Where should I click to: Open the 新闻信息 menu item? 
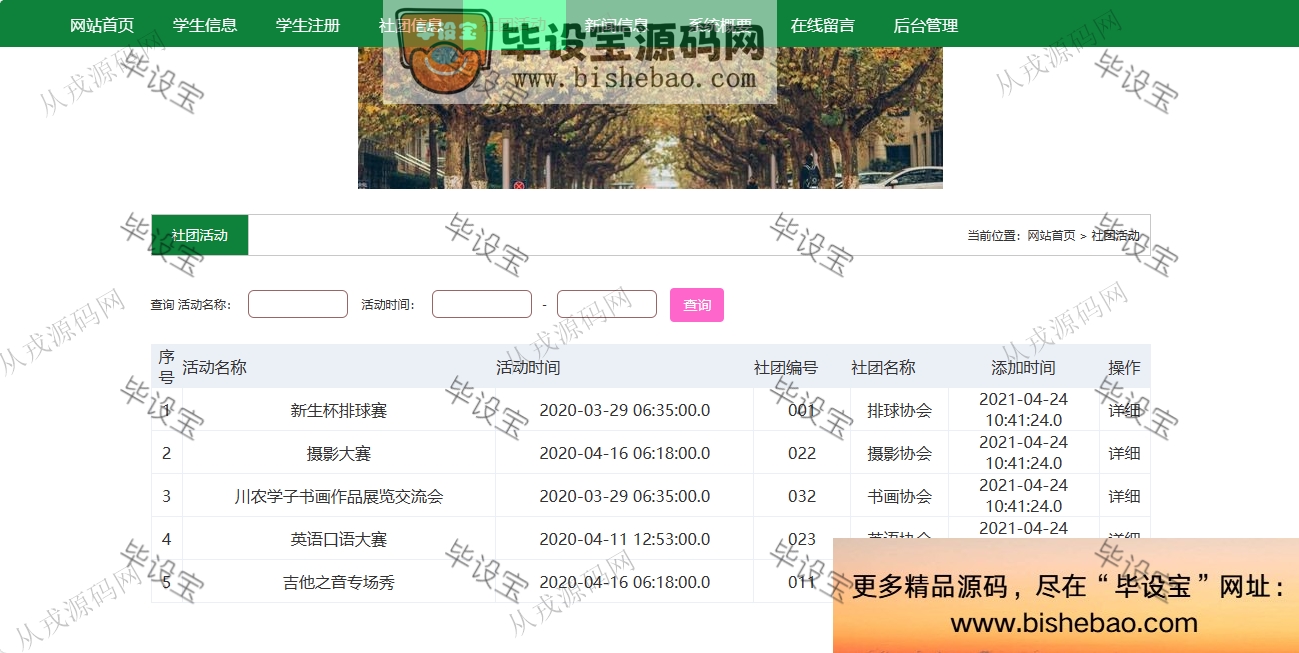[617, 25]
